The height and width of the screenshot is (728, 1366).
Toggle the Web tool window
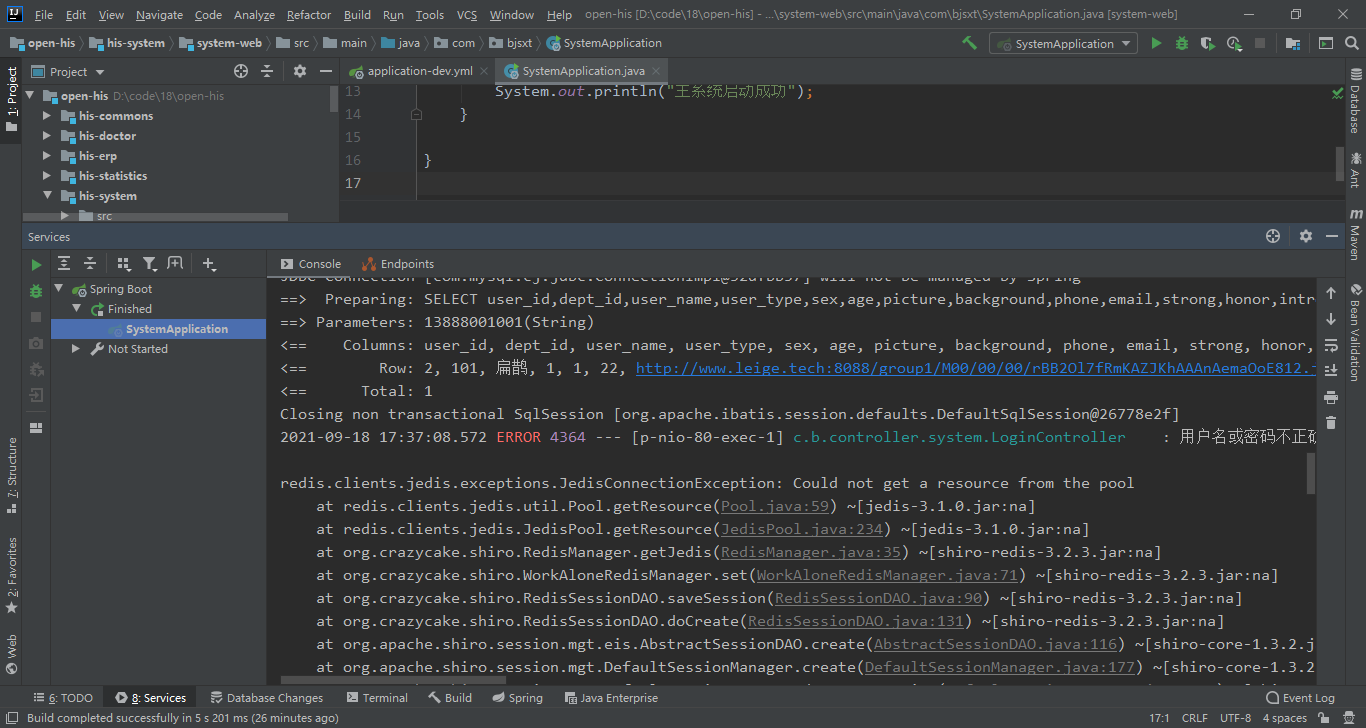11,654
